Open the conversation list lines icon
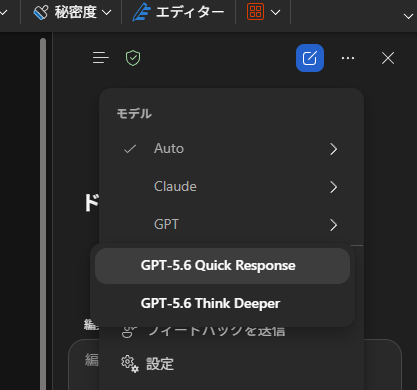Screen dimensions: 417x390 (x=101, y=58)
